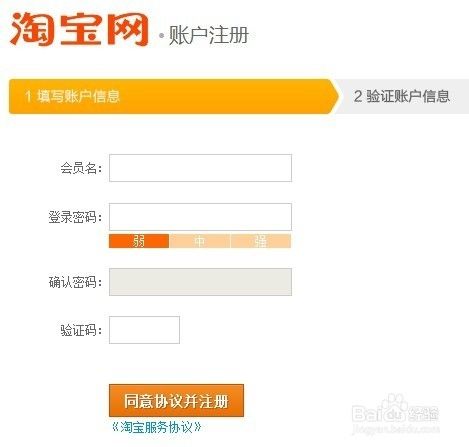Click the 弱 password strength segment
Image resolution: width=469 pixels, height=447 pixels.
click(x=139, y=241)
